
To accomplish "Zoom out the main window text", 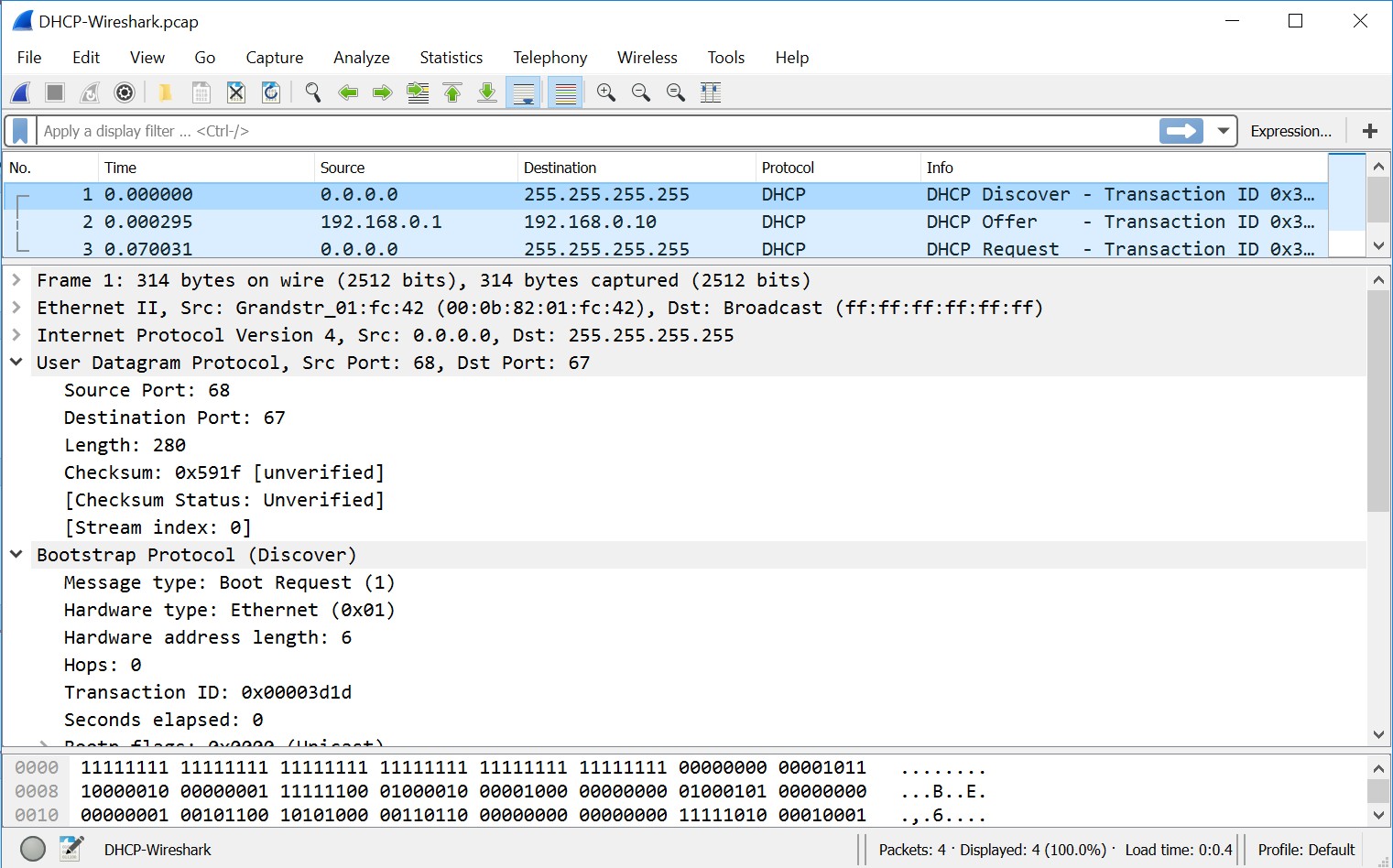I will (x=641, y=92).
